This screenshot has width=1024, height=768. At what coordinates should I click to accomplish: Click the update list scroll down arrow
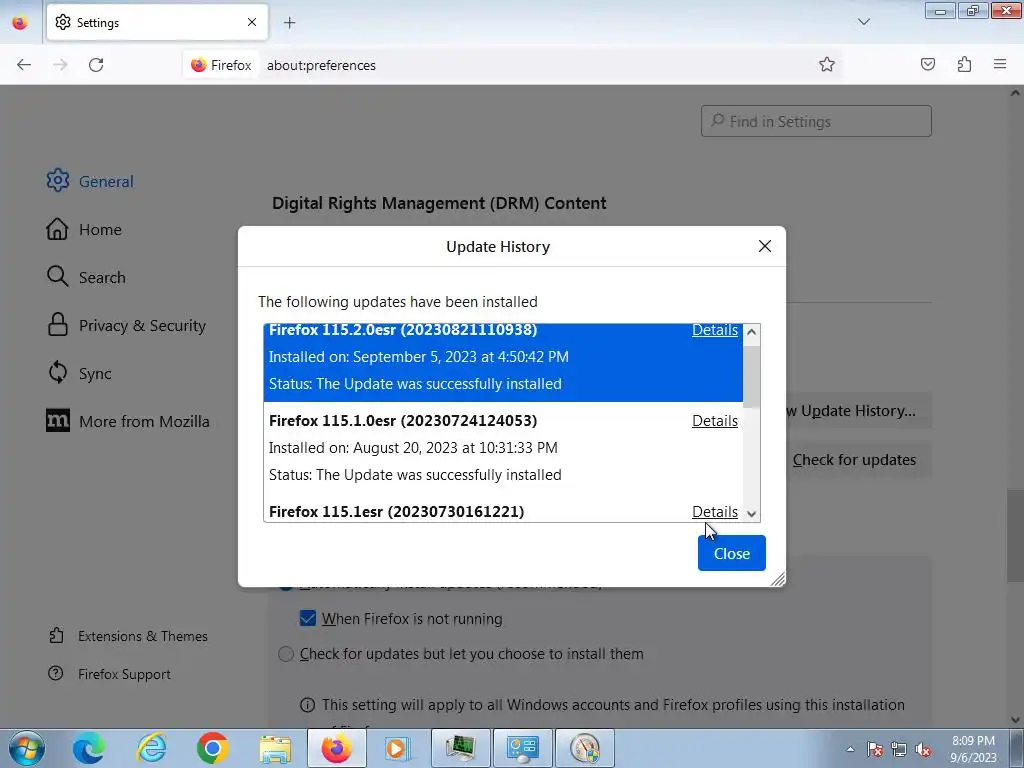751,513
